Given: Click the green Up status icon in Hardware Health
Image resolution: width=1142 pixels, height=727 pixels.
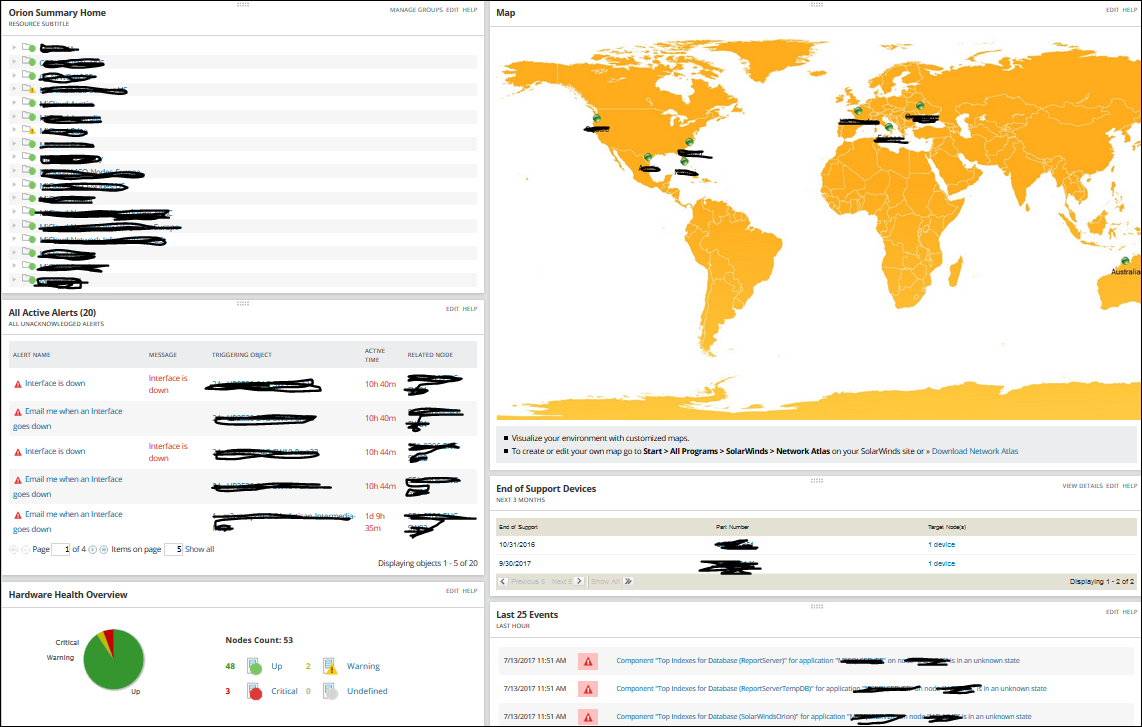Looking at the screenshot, I should click(254, 667).
